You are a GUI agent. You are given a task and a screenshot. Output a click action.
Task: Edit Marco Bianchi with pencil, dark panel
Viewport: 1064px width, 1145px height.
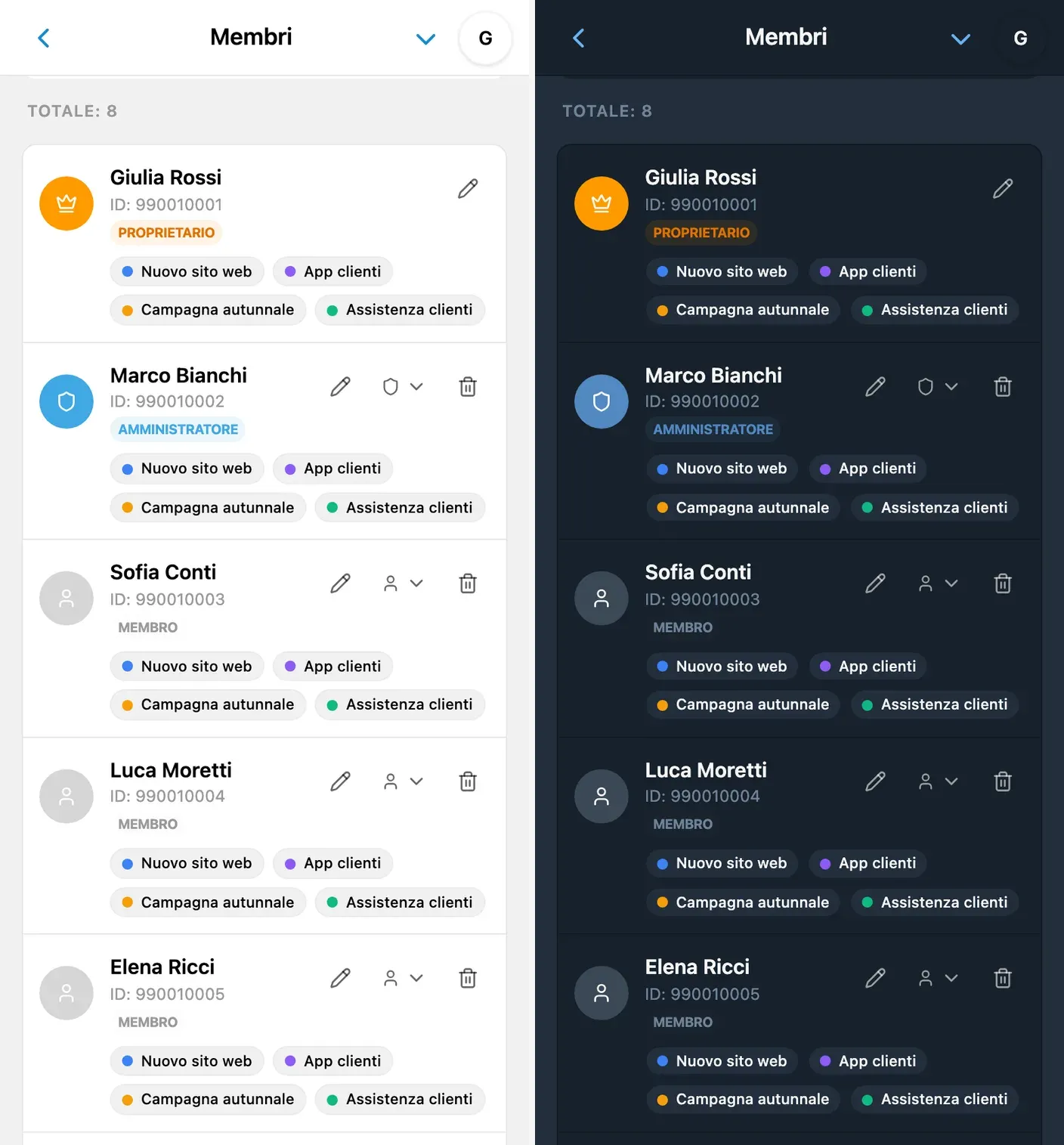(875, 387)
